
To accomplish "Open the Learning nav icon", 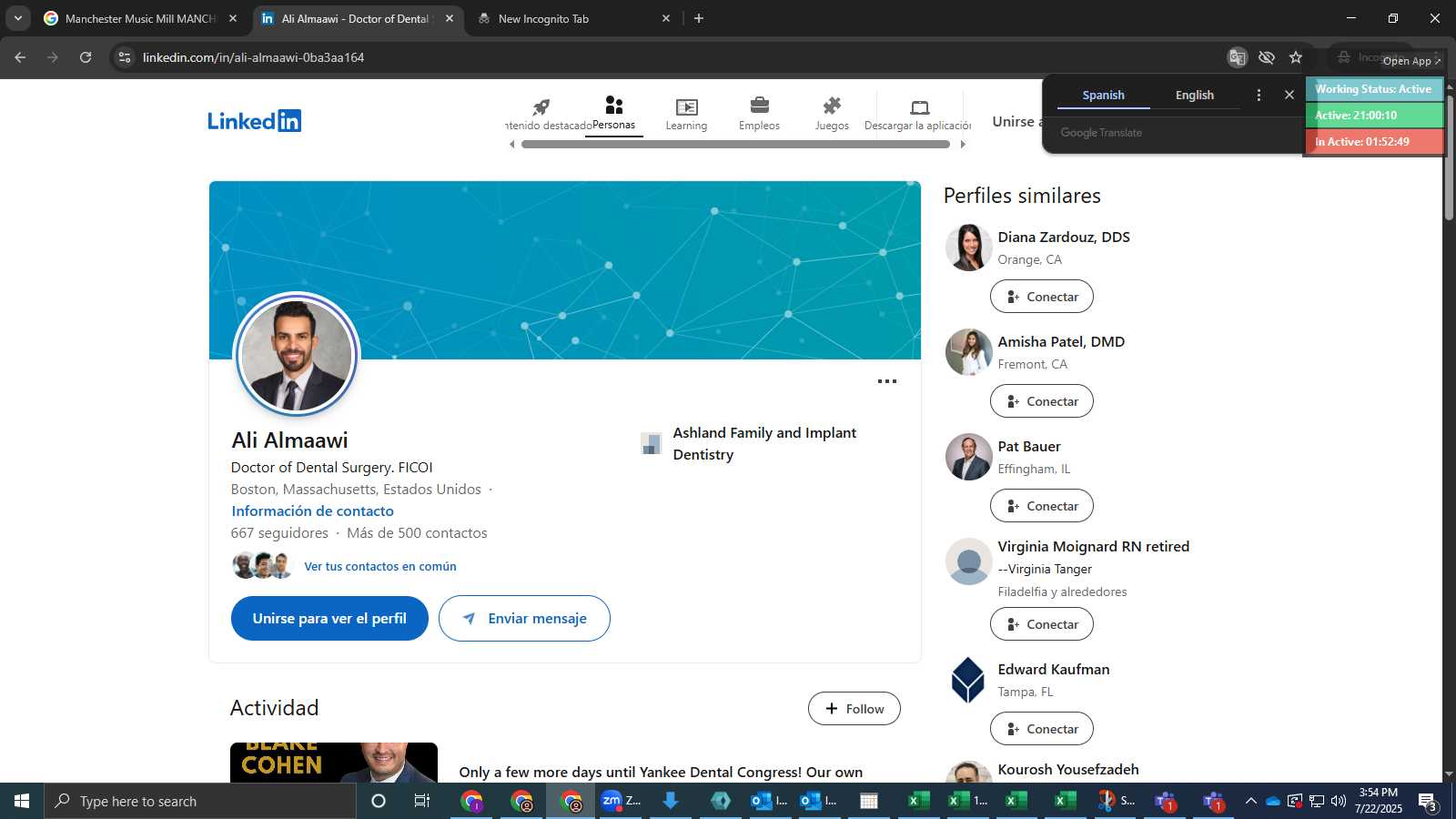I will click(x=686, y=114).
